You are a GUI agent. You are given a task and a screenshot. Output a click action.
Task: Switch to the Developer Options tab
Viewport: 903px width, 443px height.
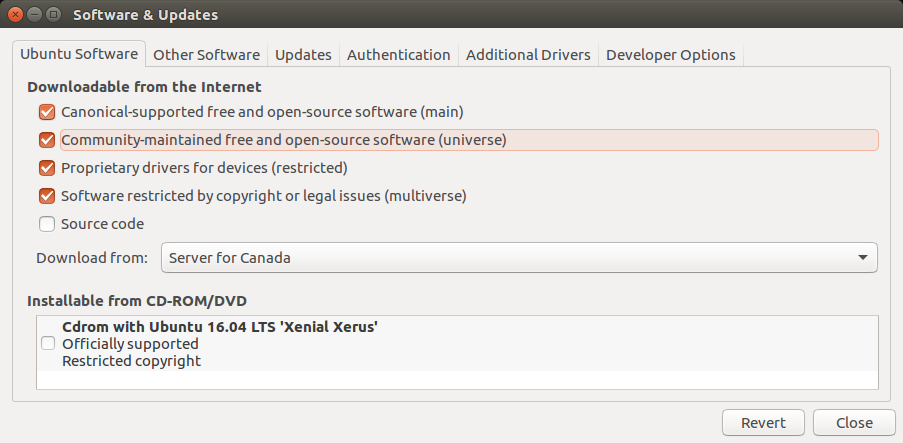[x=670, y=55]
